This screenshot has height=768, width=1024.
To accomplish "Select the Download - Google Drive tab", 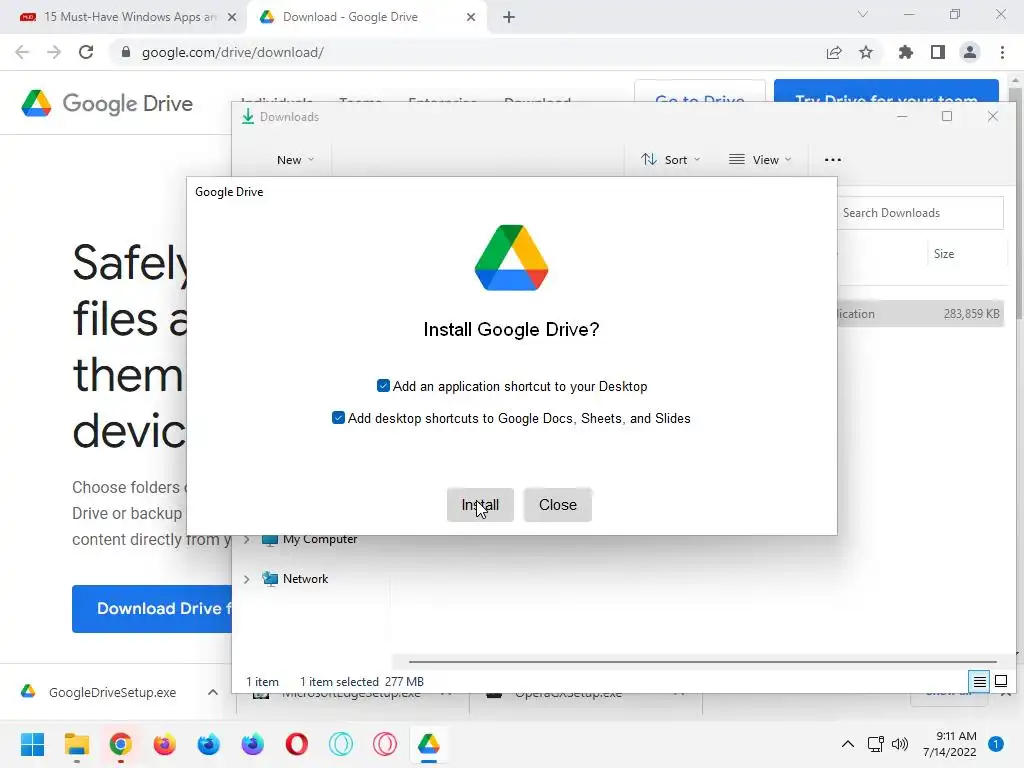I will (x=366, y=17).
